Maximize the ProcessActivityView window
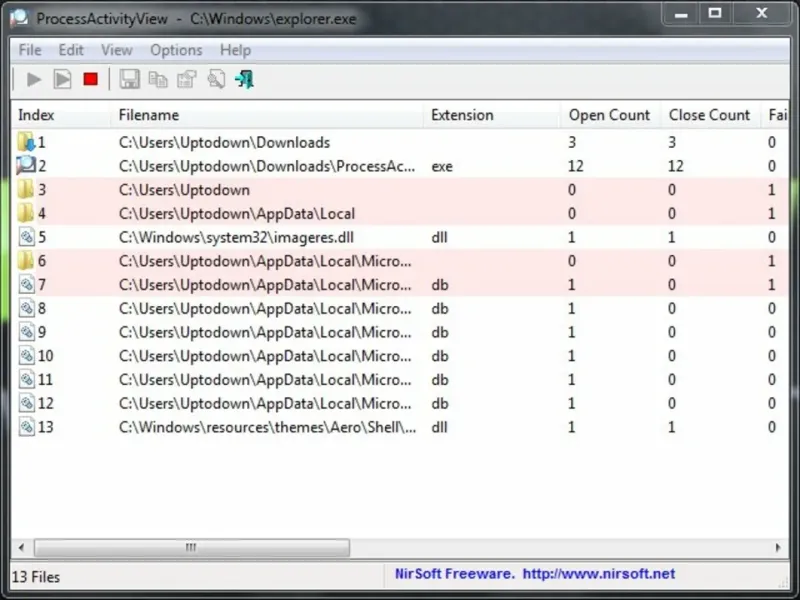 (715, 13)
